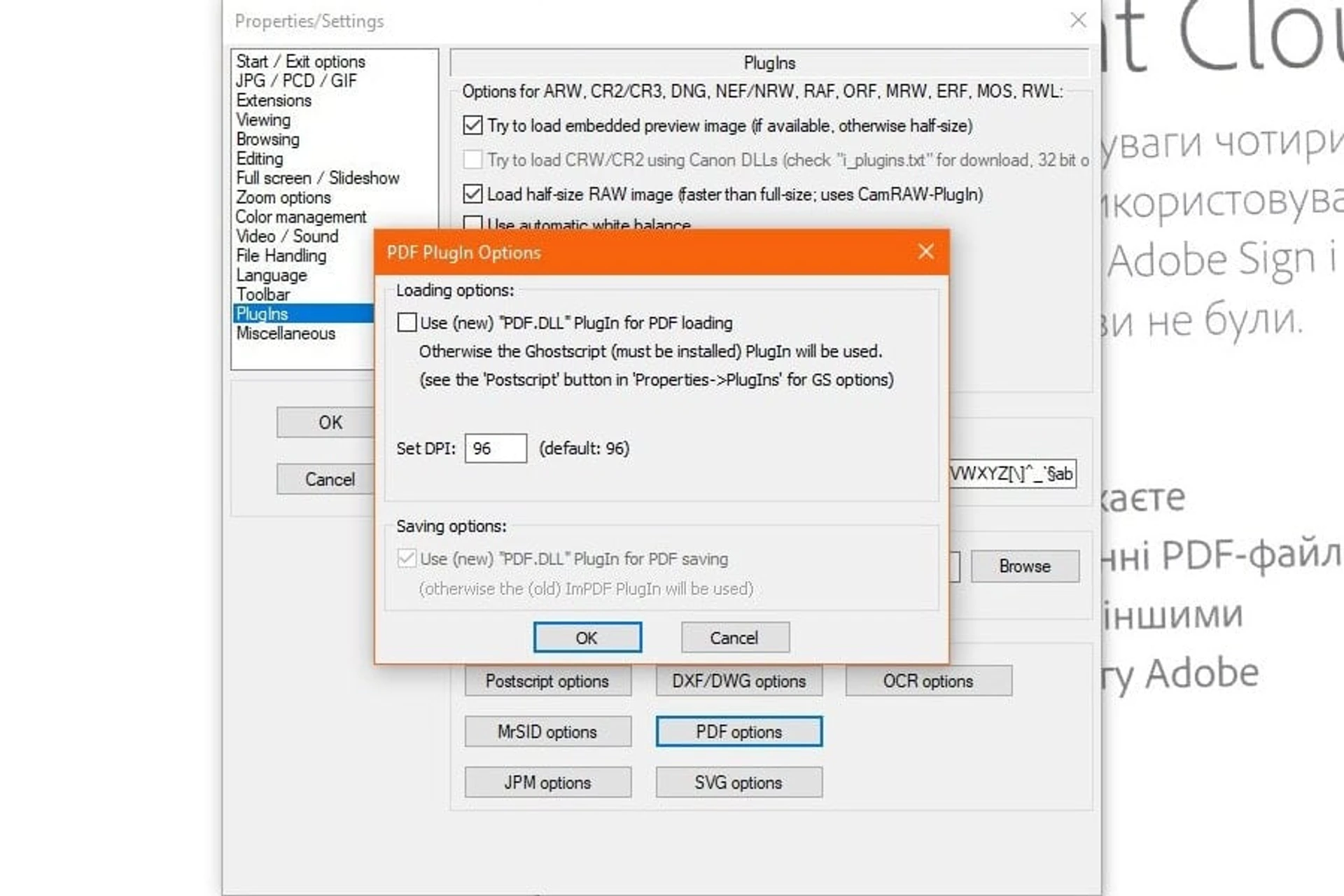
Task: Click the 'Loading options:' group label
Action: point(455,290)
